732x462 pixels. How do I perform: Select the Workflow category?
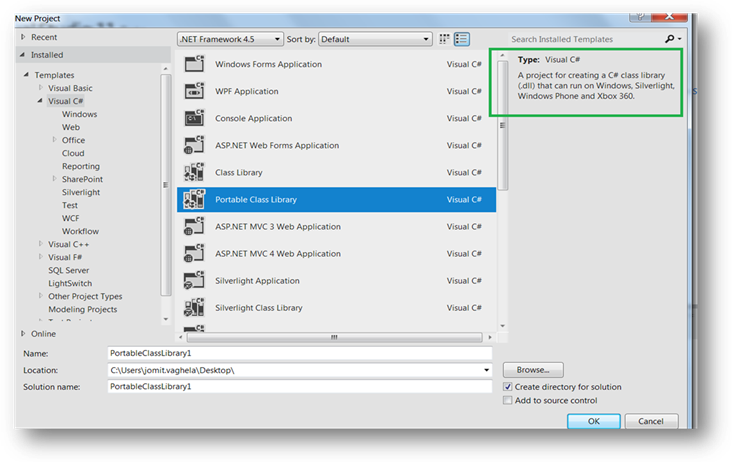coord(80,231)
